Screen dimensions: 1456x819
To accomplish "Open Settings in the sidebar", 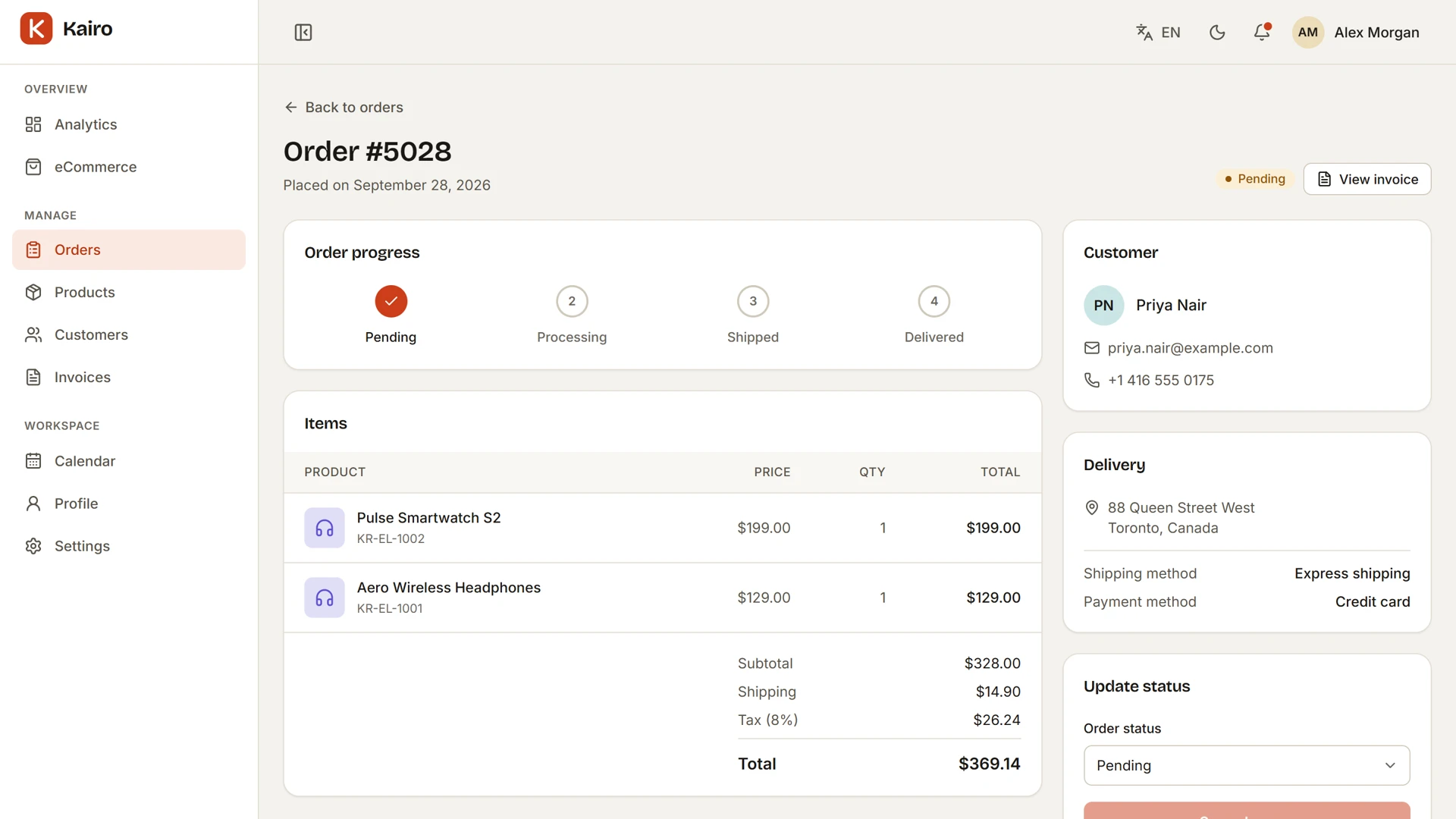I will 129,546.
